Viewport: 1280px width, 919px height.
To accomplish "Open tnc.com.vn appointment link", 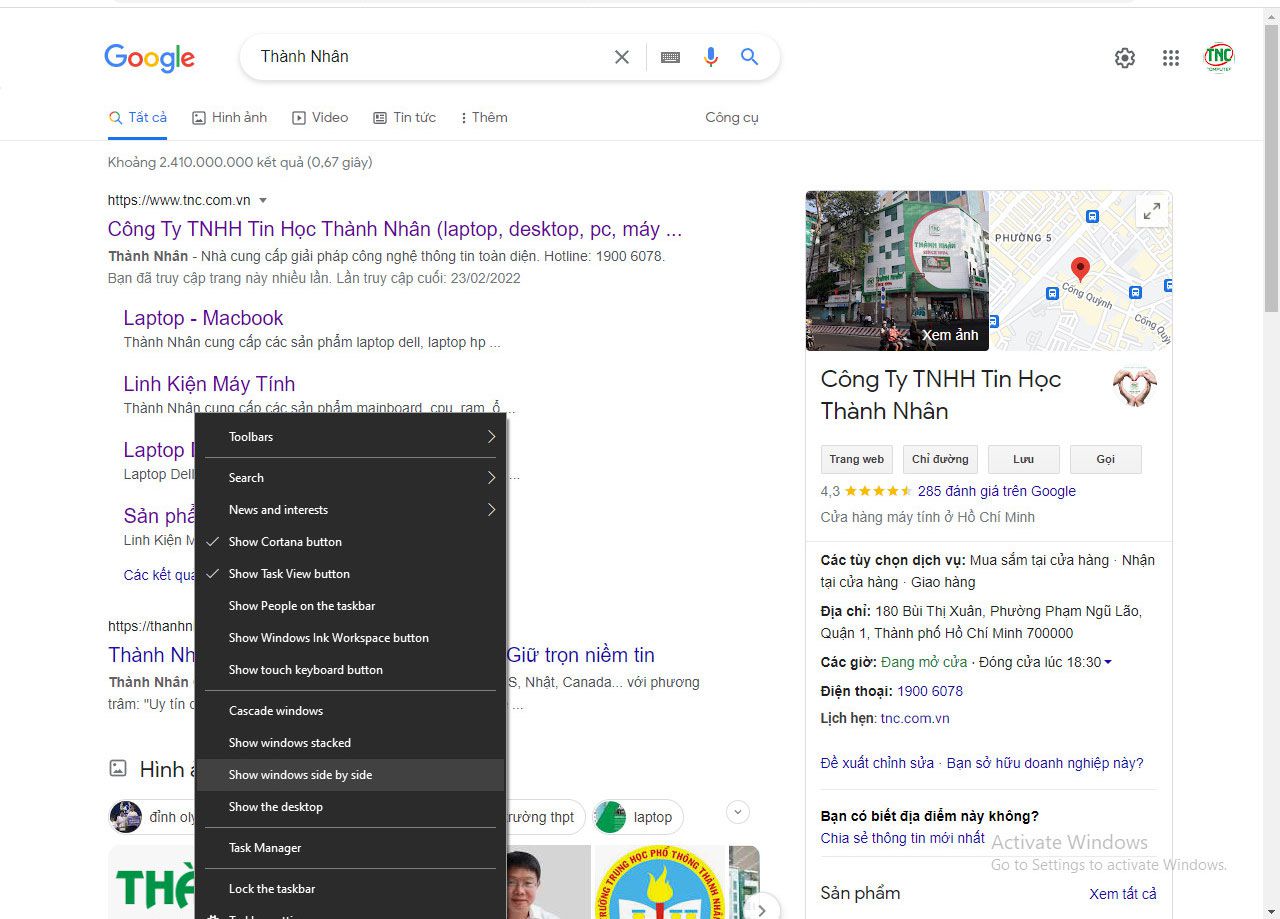I will pos(915,718).
